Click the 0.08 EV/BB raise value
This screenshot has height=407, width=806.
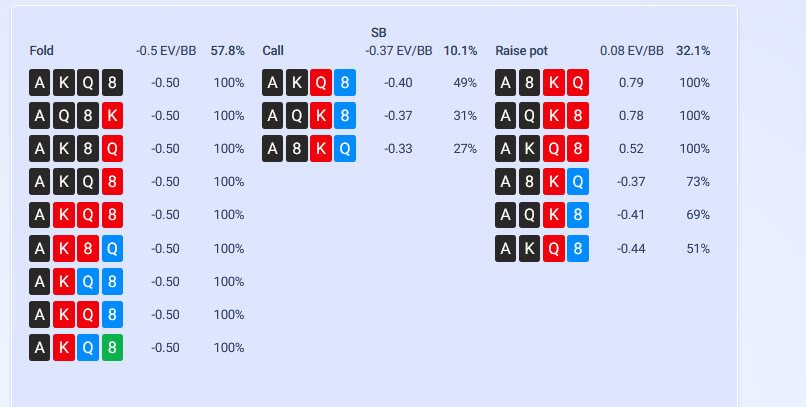point(632,51)
